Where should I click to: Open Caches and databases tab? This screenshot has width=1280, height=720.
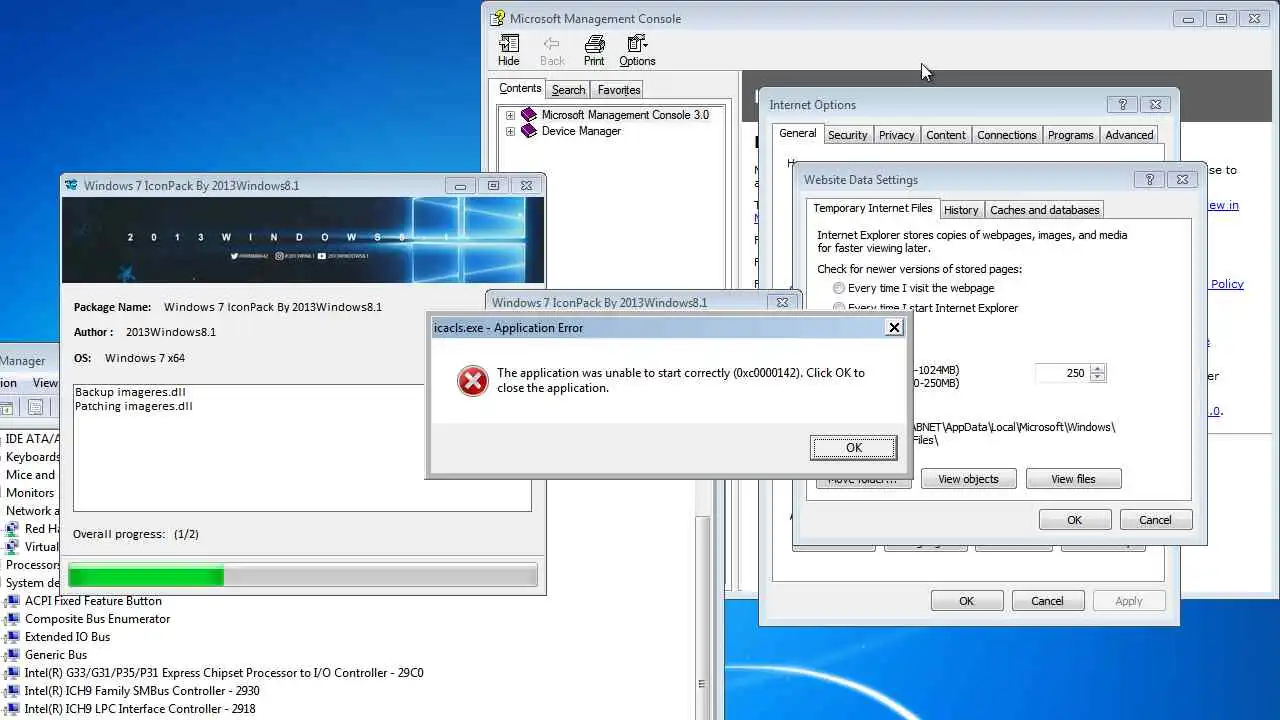(x=1044, y=210)
